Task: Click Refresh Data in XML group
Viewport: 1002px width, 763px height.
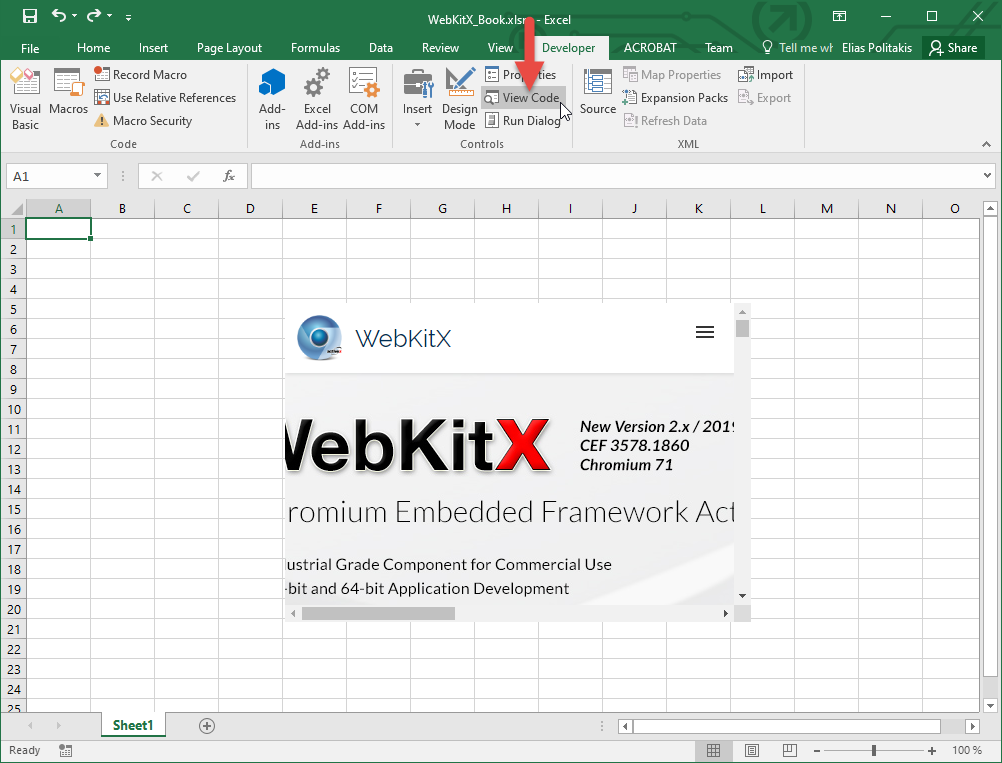Action: (665, 121)
